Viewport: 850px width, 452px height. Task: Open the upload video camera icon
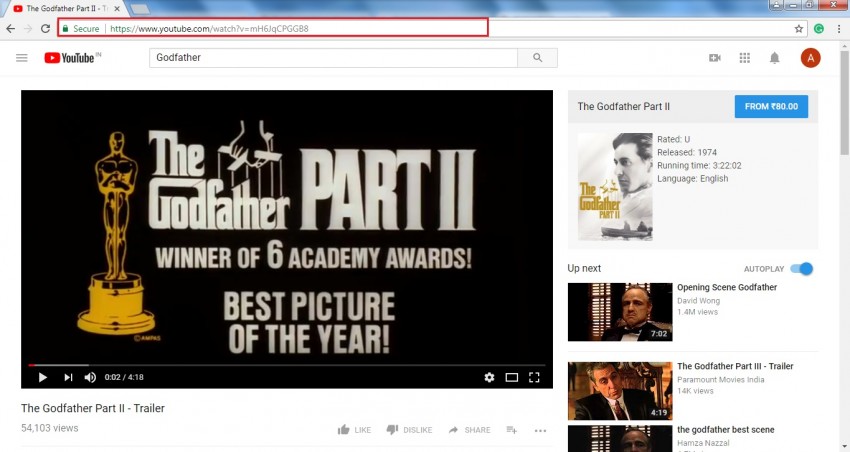[715, 57]
